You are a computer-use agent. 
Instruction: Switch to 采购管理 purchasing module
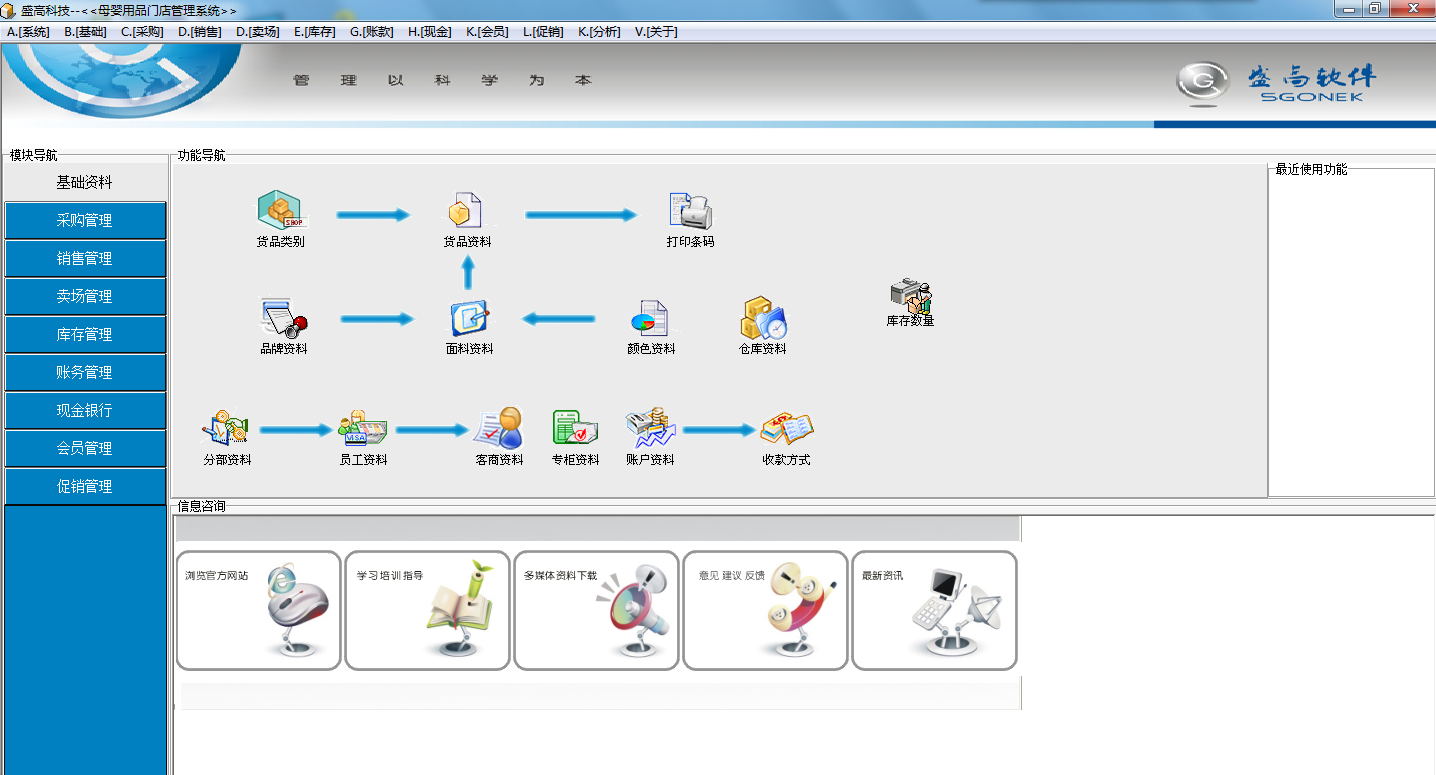(84, 221)
